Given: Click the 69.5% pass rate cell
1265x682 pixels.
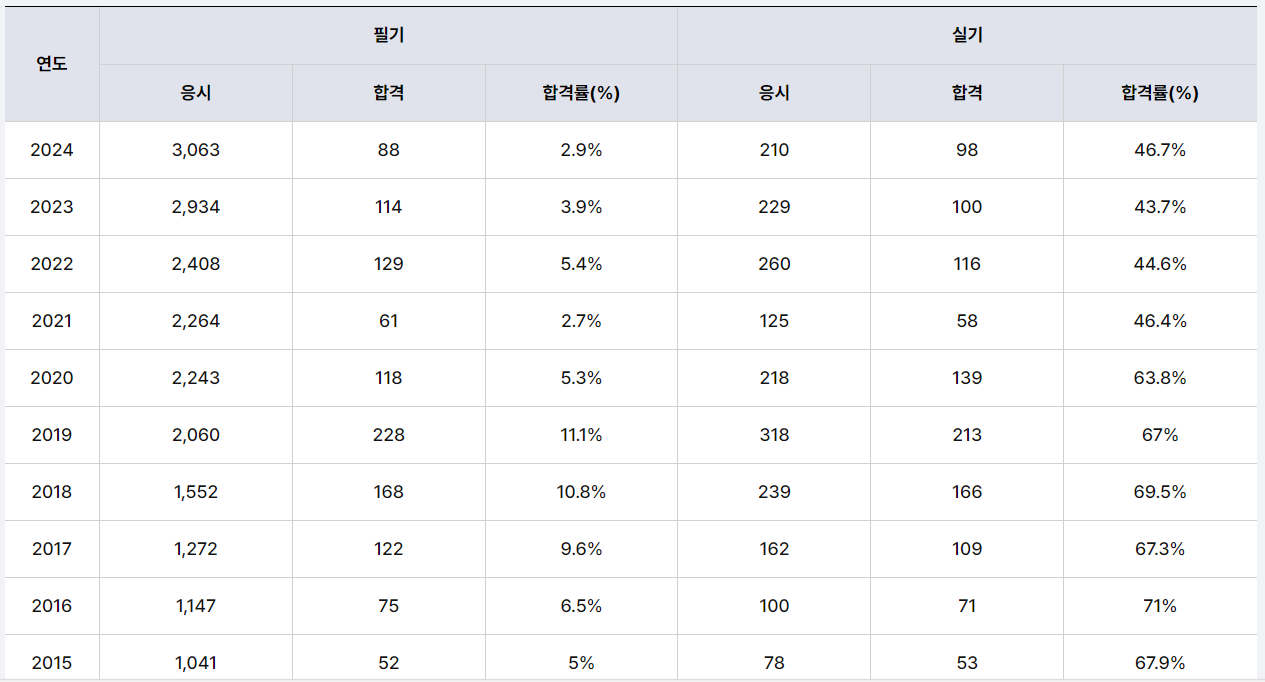Looking at the screenshot, I should (x=1159, y=492).
